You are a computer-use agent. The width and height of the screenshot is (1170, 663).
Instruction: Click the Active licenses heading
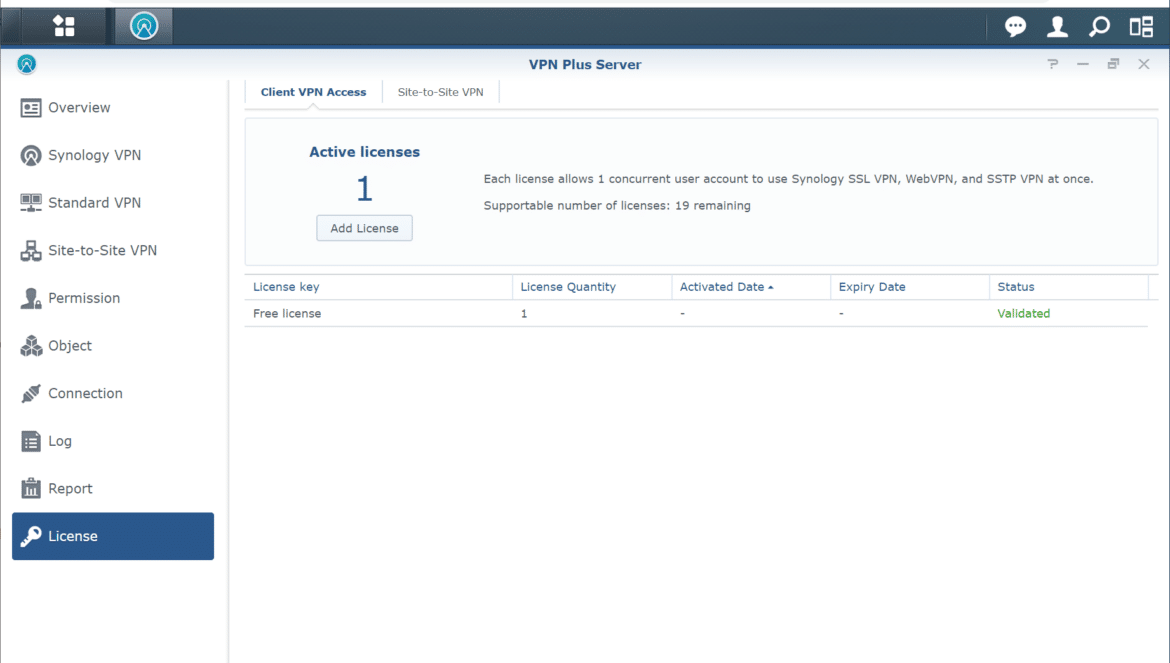click(364, 152)
